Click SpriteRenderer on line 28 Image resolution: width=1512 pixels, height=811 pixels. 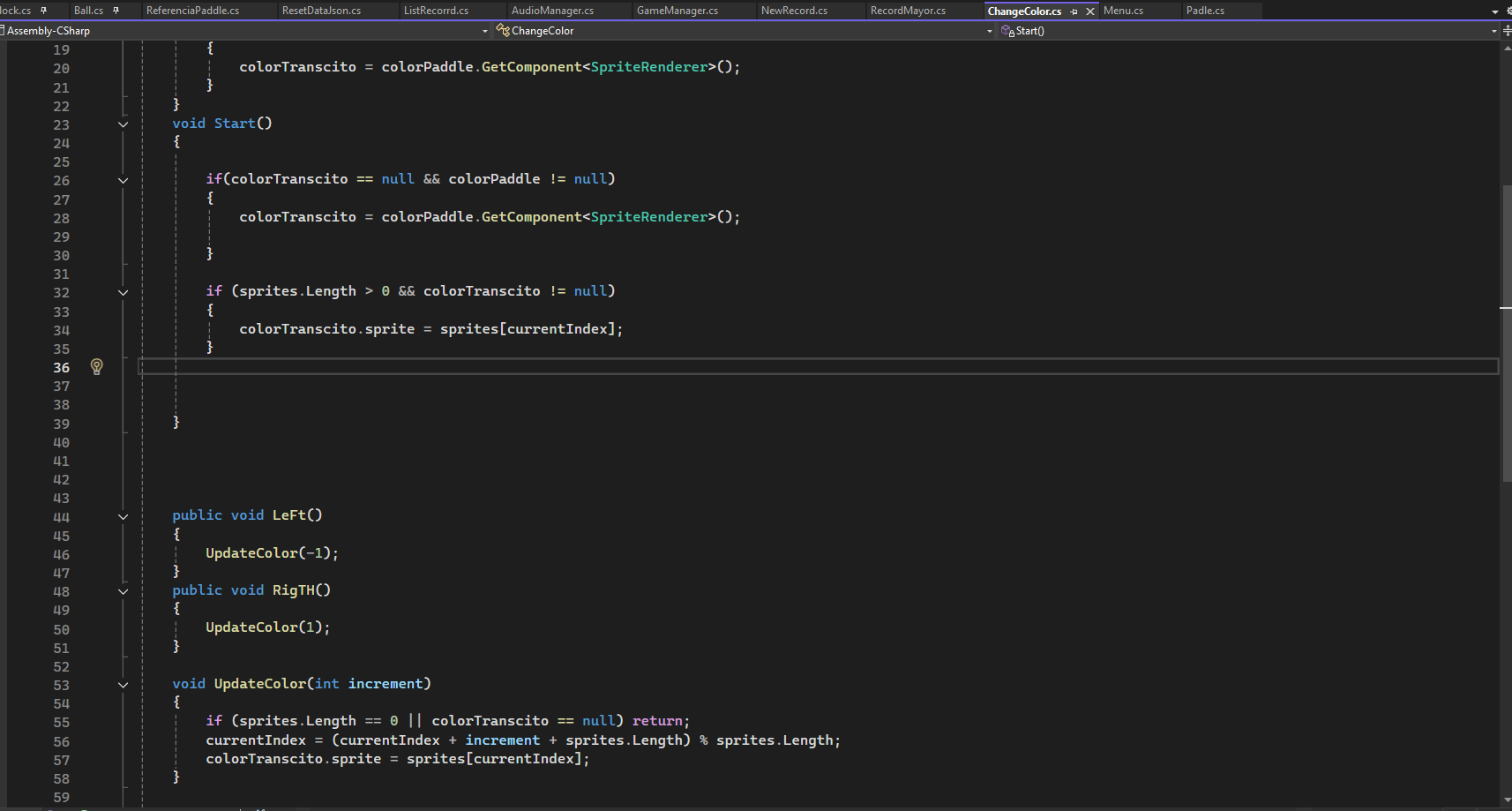point(649,217)
